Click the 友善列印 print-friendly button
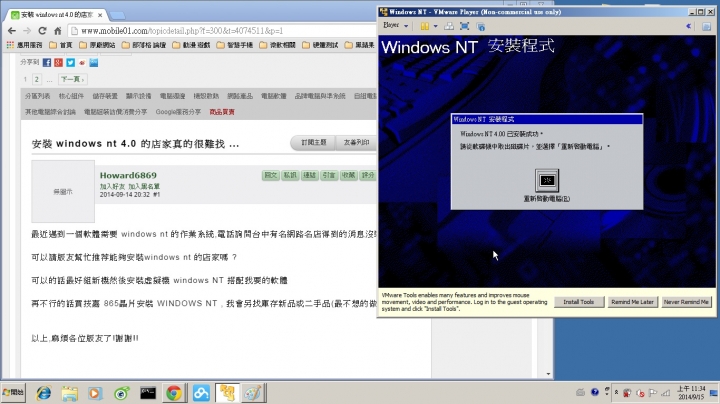Viewport: 720px width, 404px height. click(x=356, y=143)
